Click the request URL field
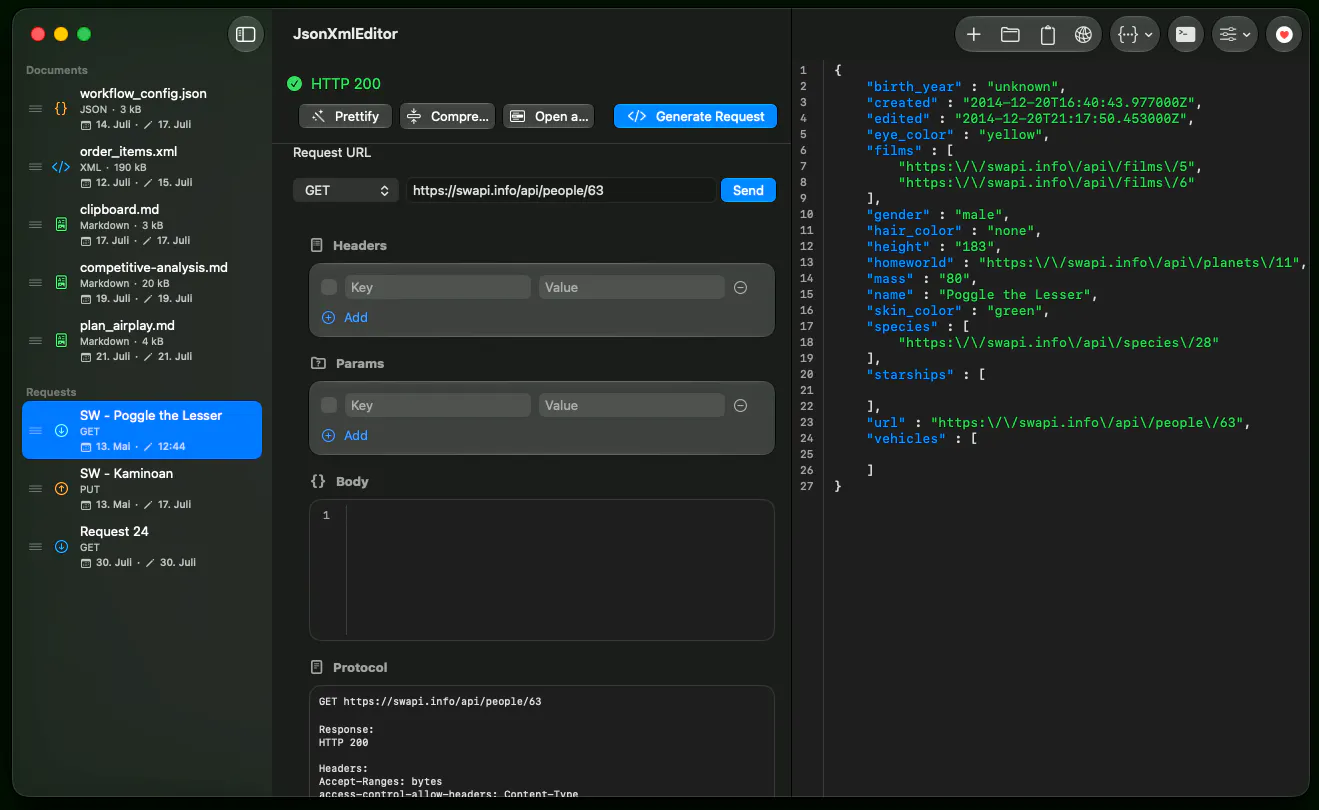Screen dimensions: 1319x810 pyautogui.click(x=561, y=190)
